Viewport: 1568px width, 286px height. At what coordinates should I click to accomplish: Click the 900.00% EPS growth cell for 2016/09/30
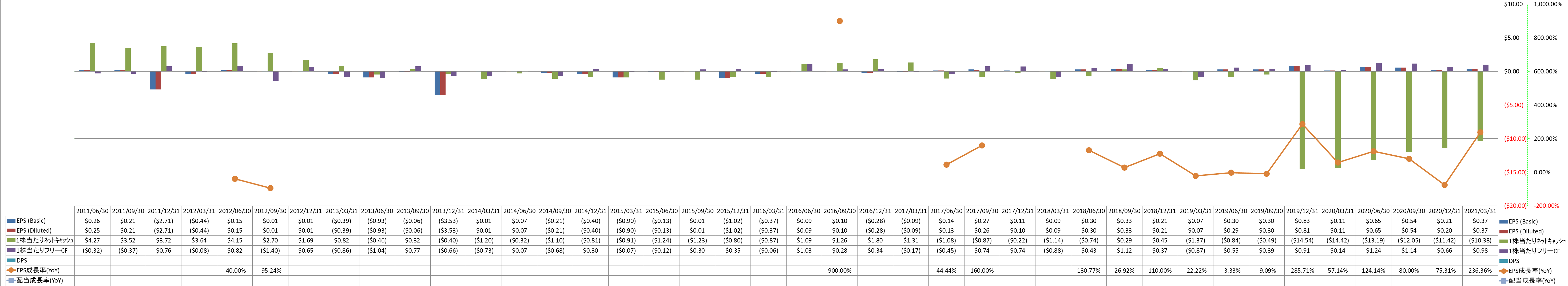pyautogui.click(x=839, y=270)
